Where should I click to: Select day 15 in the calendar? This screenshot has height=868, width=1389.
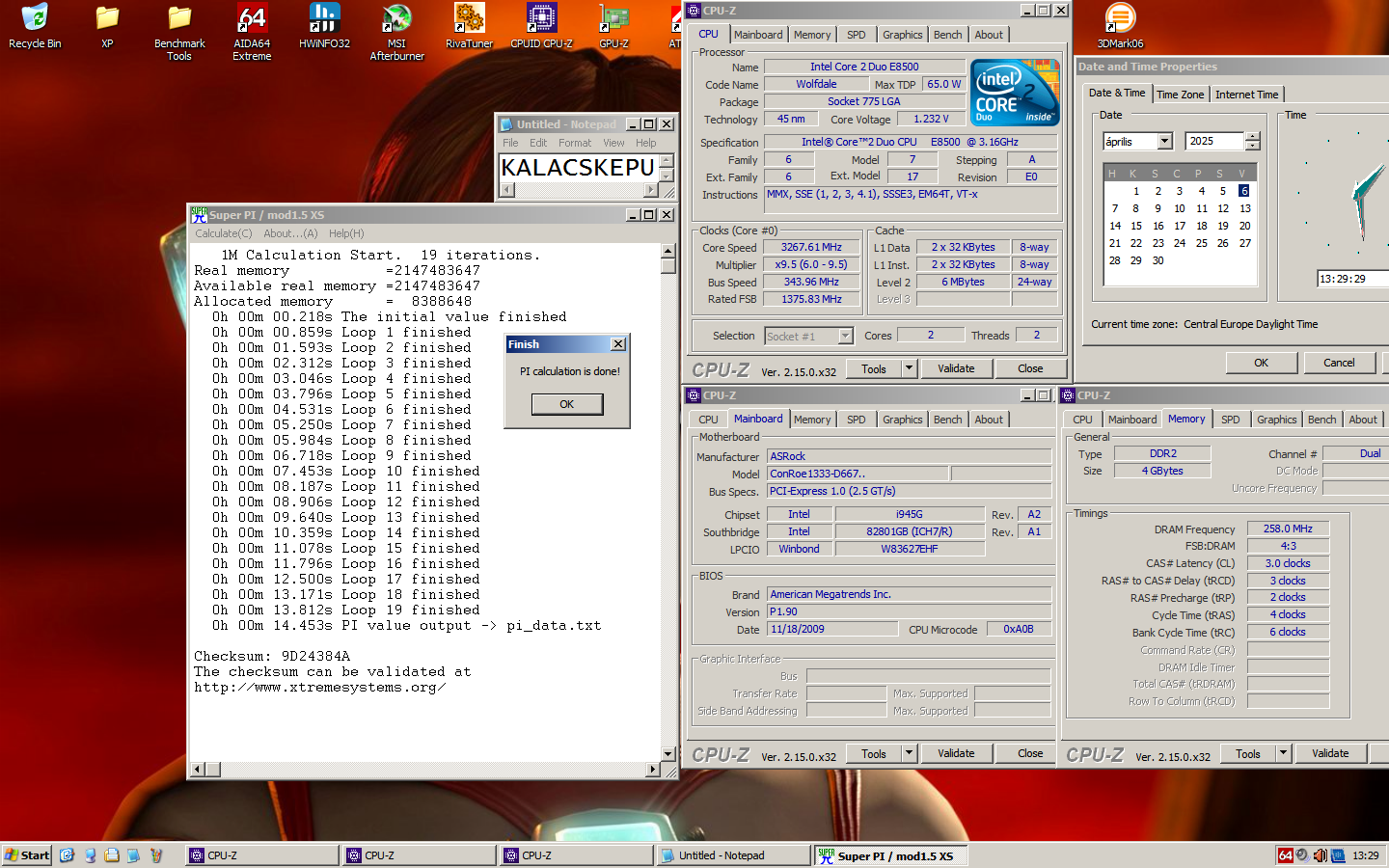tap(1136, 226)
